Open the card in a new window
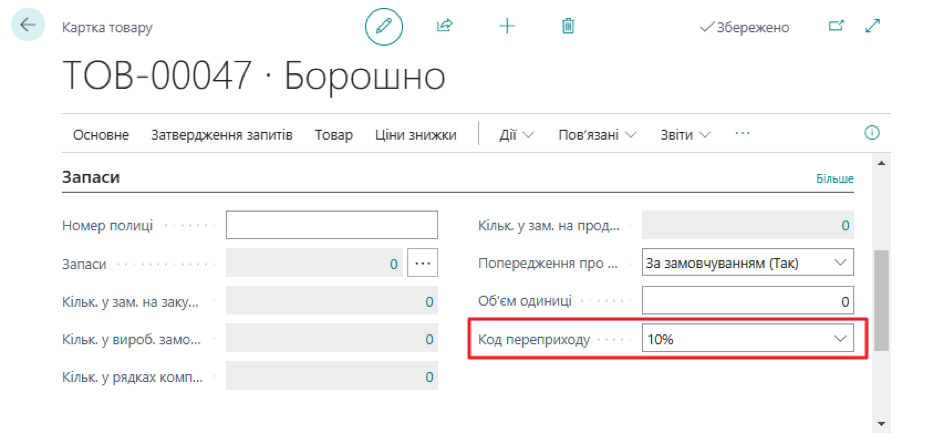The width and height of the screenshot is (952, 433). (836, 27)
